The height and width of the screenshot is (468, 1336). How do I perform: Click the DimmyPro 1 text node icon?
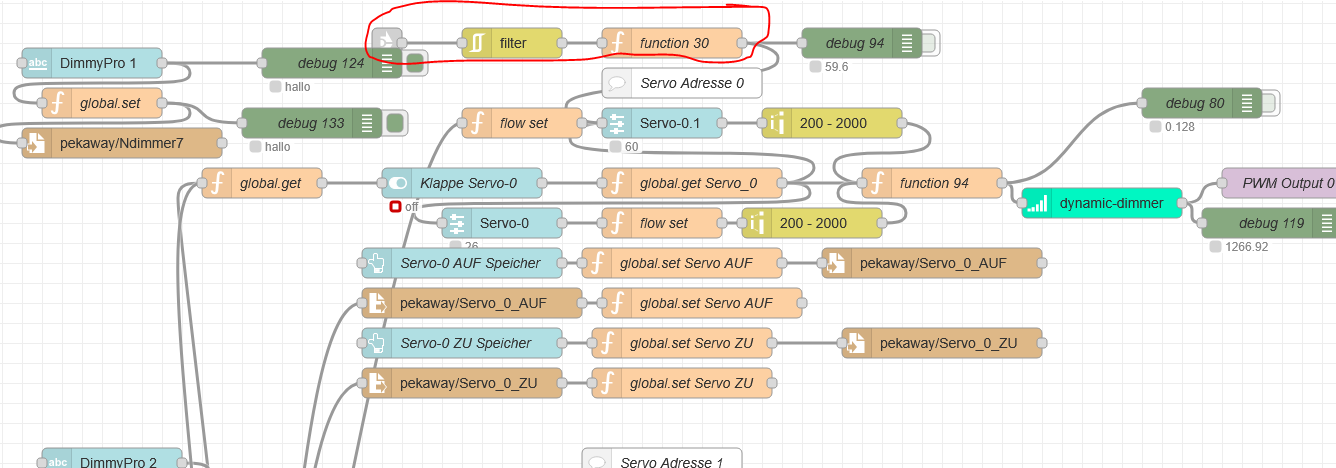[x=37, y=63]
